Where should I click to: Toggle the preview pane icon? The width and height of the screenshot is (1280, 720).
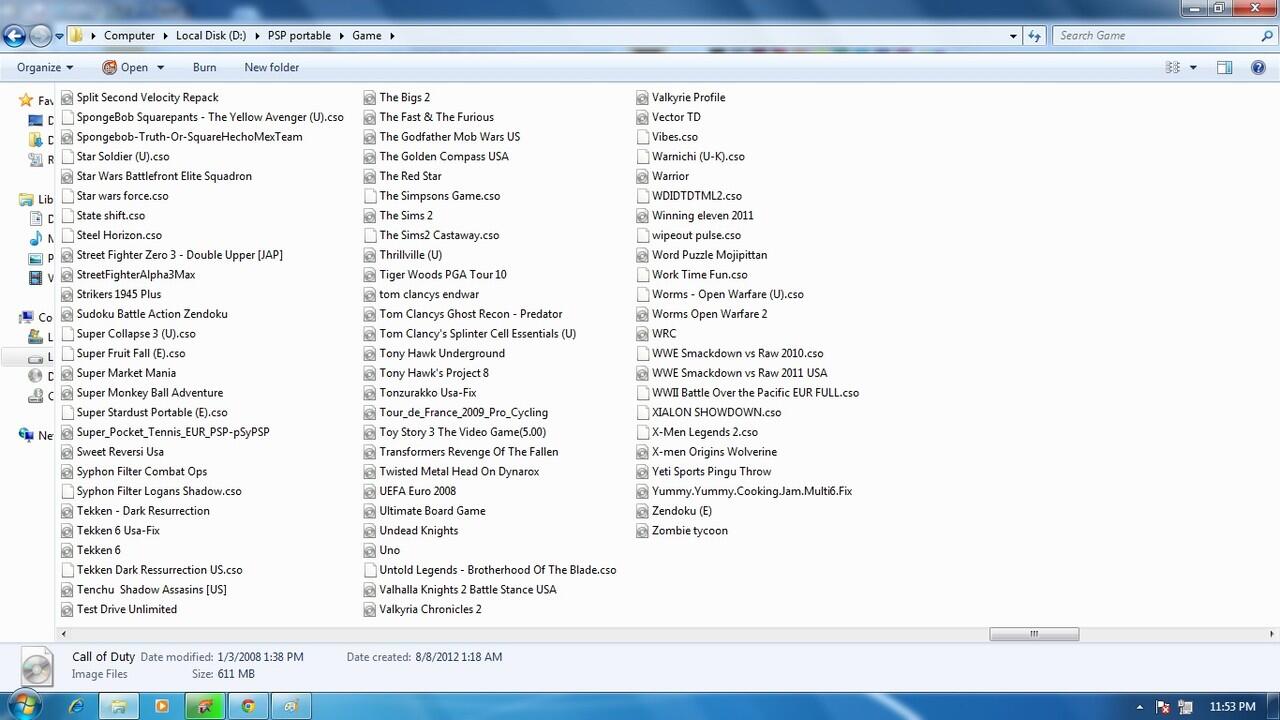coord(1224,68)
